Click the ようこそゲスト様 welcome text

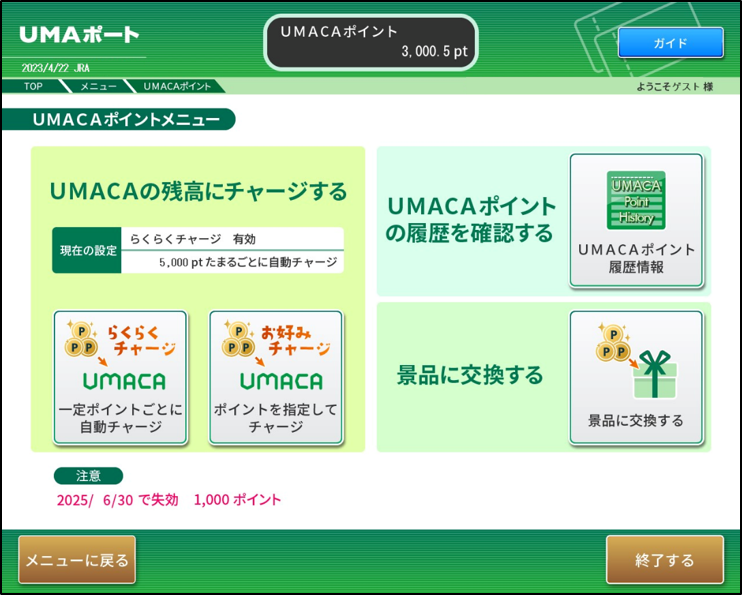[674, 87]
